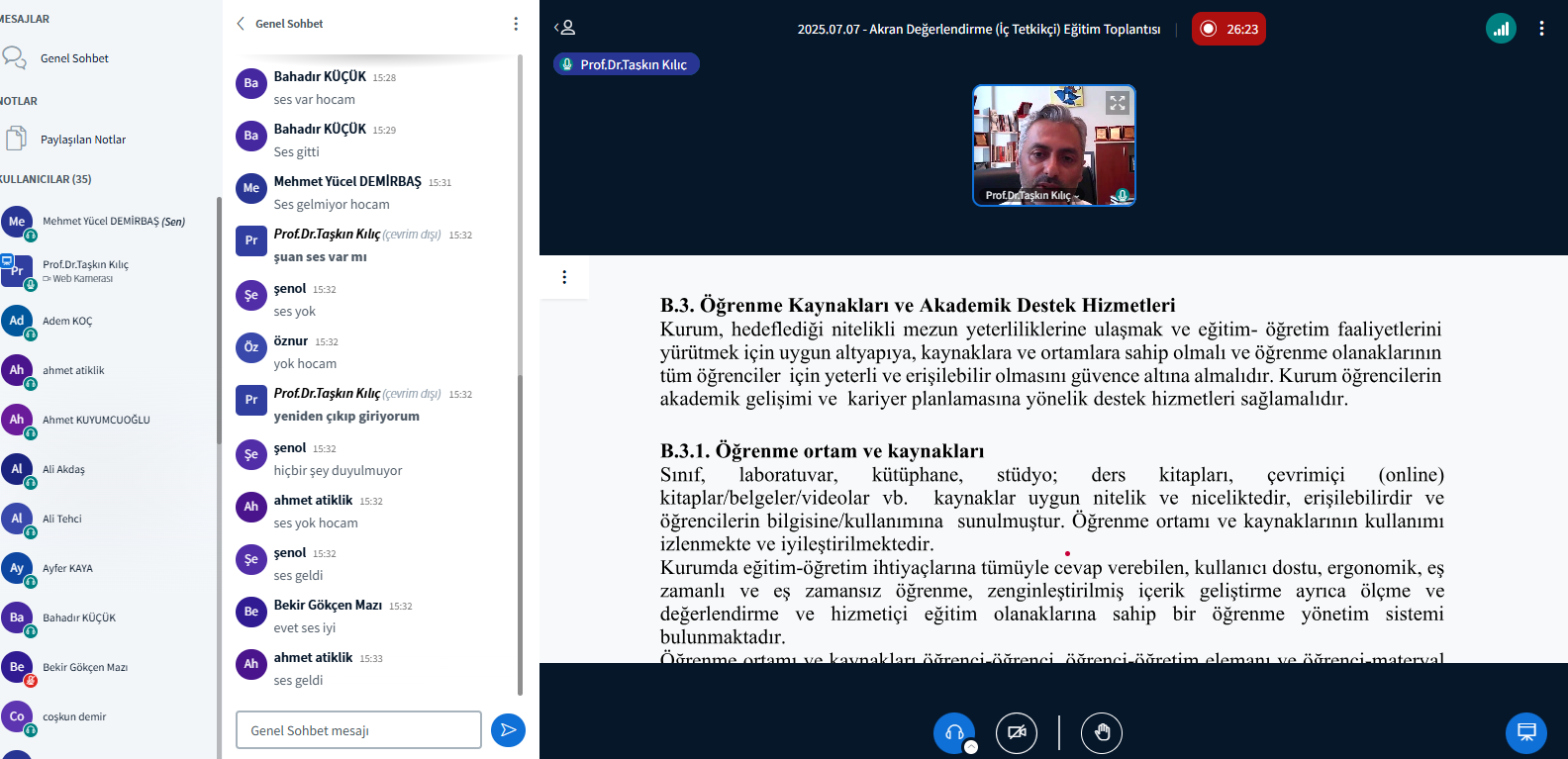The image size is (1568, 759).
Task: Click chat message 'yok hocam'
Action: point(305,364)
